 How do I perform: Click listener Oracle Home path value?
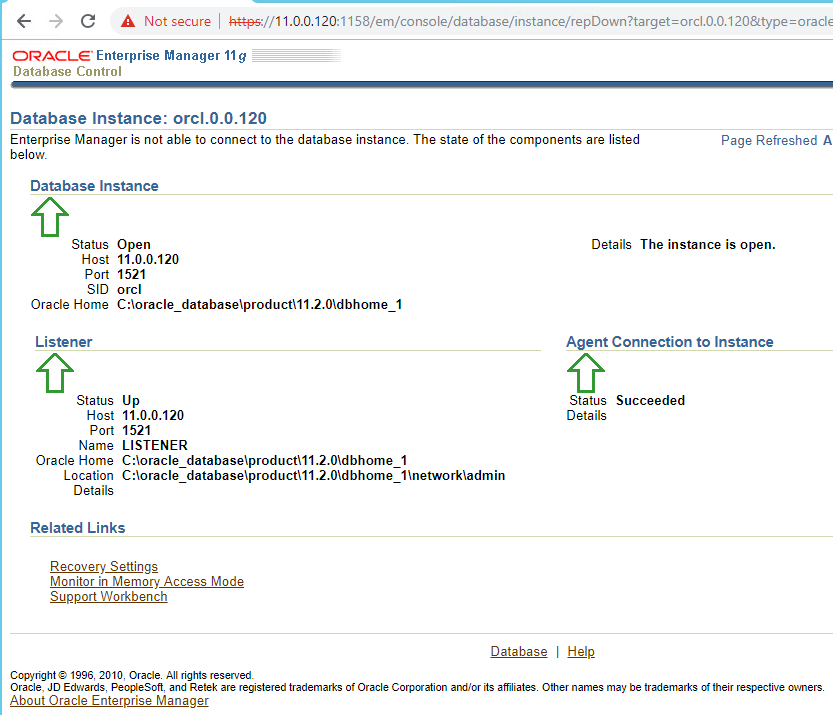coord(265,460)
